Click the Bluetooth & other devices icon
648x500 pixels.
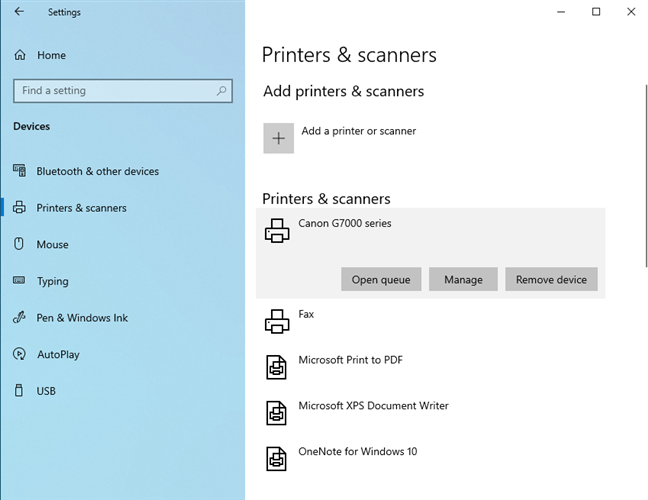(19, 171)
